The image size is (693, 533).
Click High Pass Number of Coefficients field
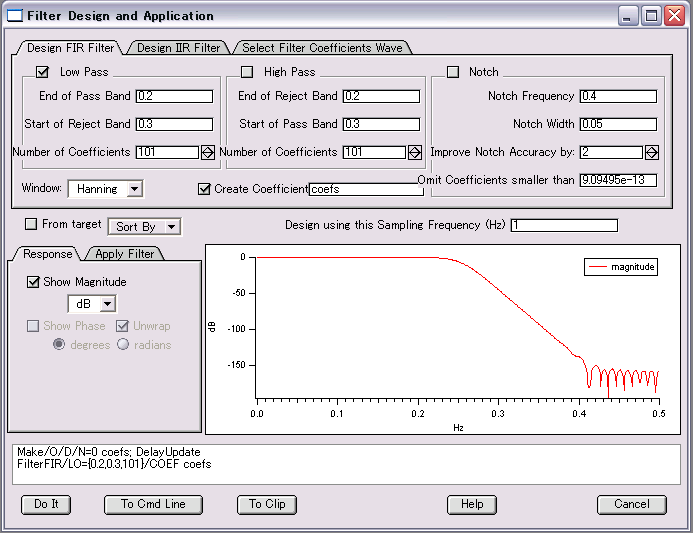pyautogui.click(x=374, y=152)
